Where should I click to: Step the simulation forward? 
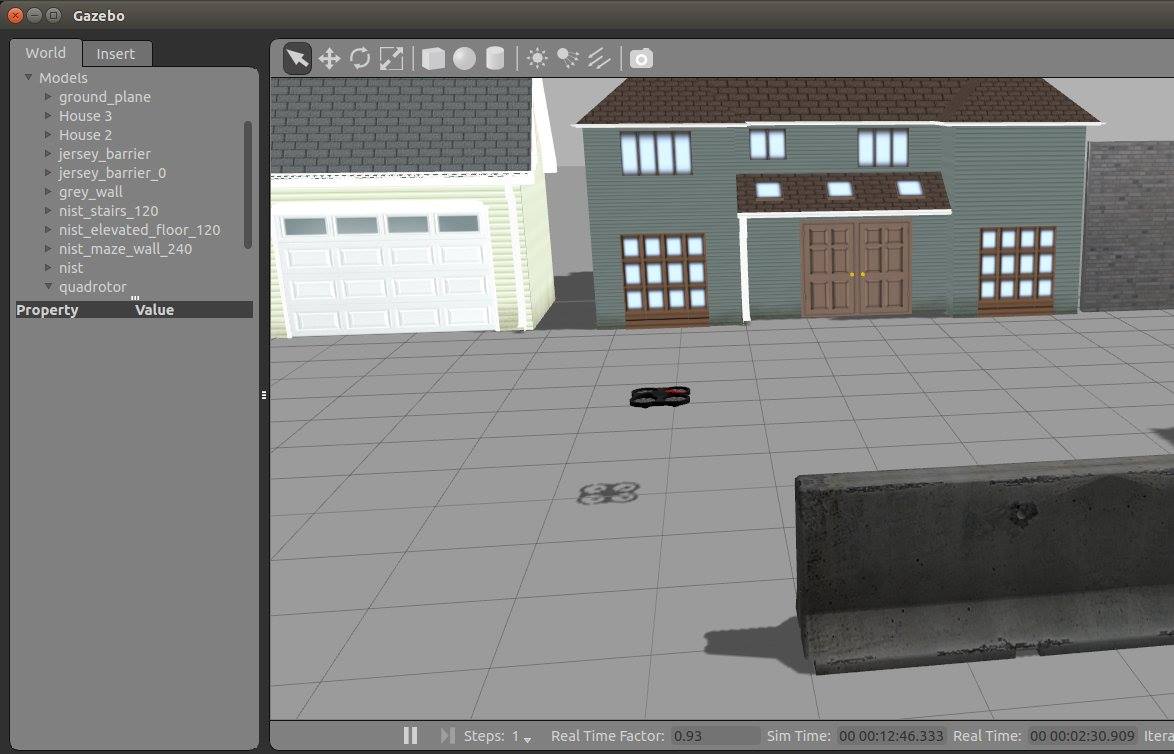(x=447, y=736)
